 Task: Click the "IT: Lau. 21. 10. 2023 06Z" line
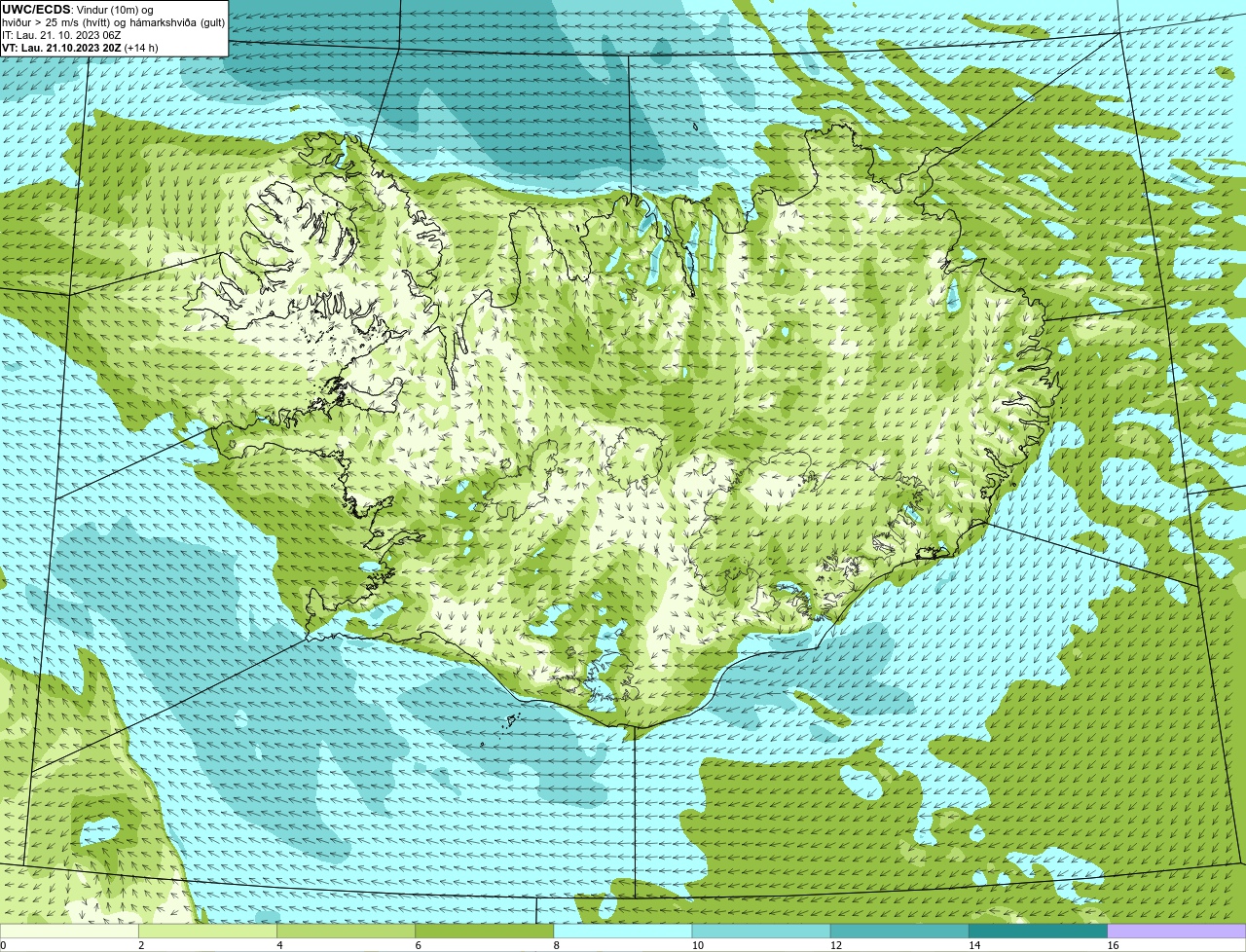pos(61,34)
